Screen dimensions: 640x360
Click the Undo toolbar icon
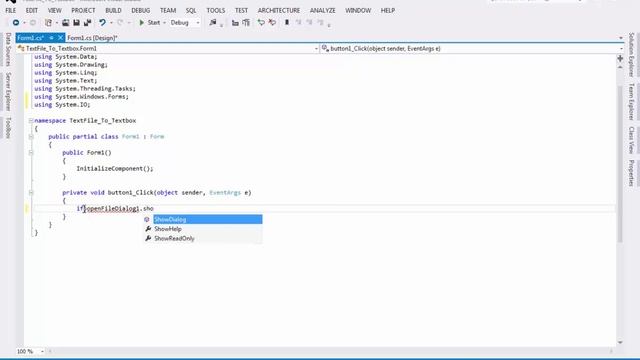(x=102, y=23)
